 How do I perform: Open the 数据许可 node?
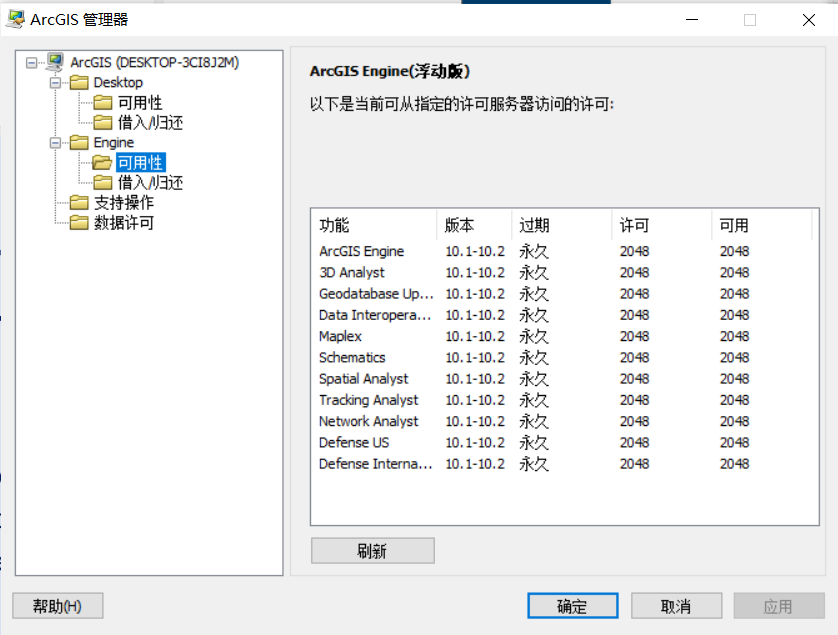click(x=123, y=222)
